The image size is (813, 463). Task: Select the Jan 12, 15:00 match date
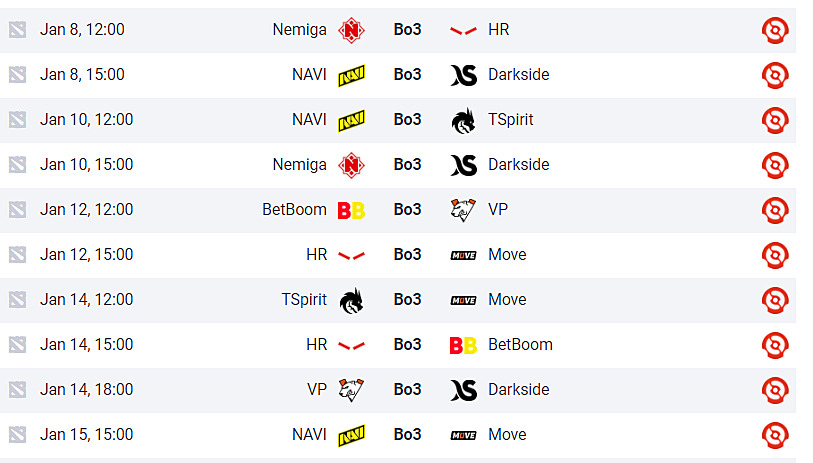click(86, 255)
